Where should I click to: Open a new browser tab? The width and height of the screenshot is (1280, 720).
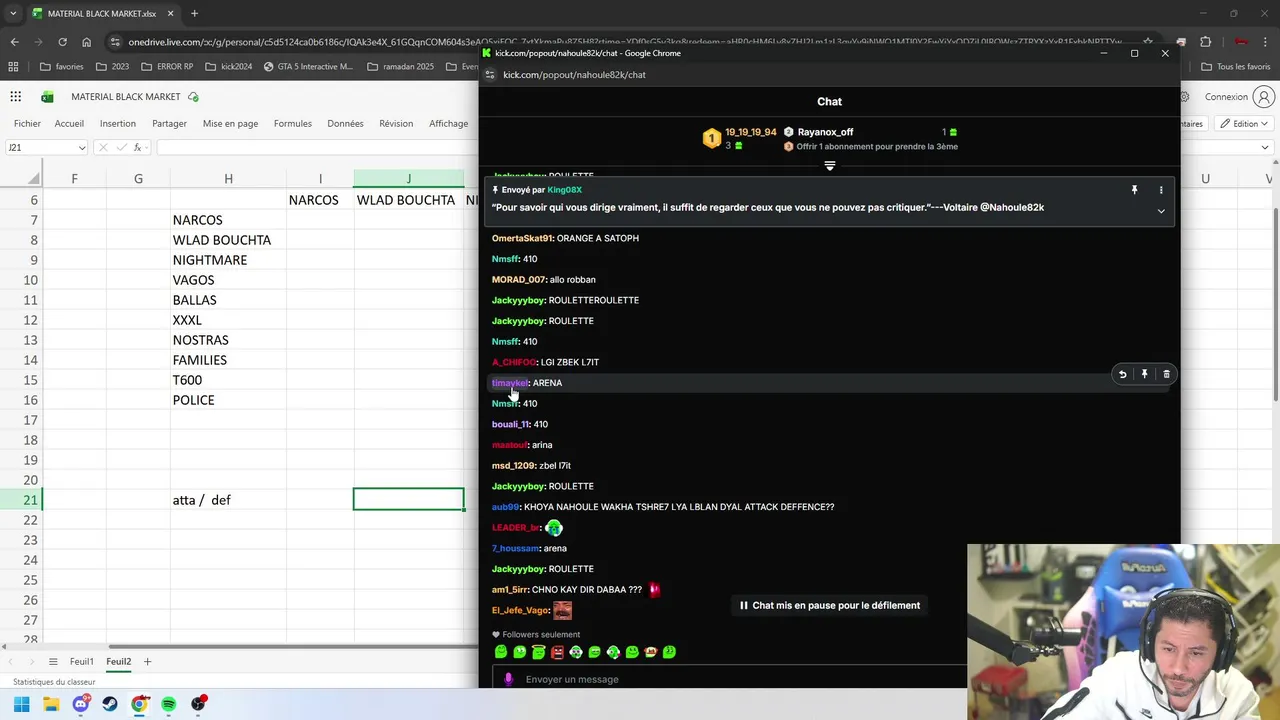click(x=194, y=14)
